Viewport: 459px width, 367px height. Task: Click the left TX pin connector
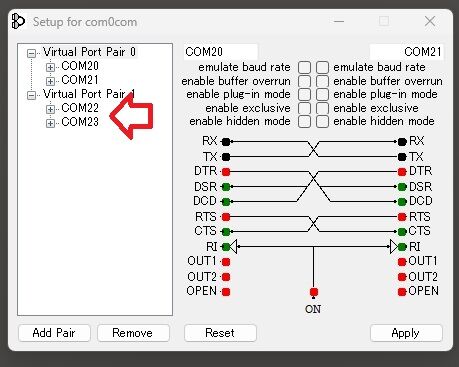(226, 157)
